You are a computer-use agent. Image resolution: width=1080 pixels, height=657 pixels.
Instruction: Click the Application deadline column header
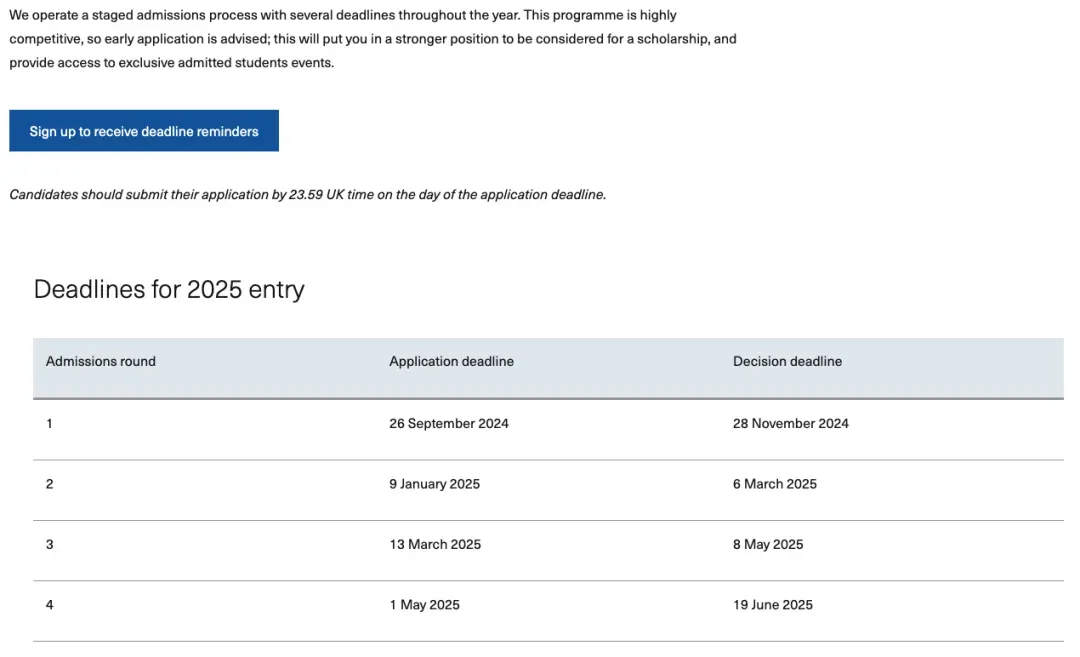[451, 361]
